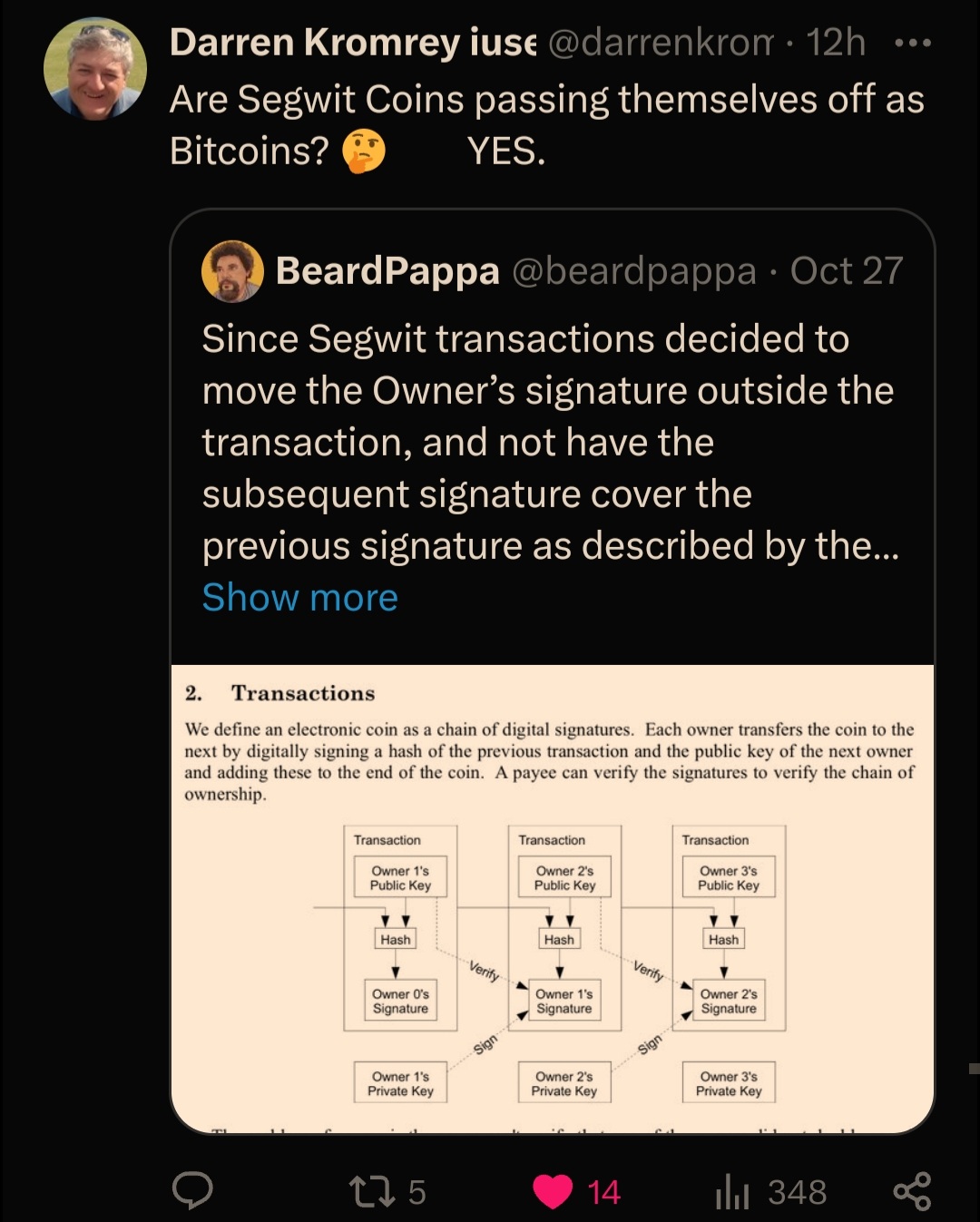This screenshot has height=1222, width=980.
Task: Tap the 348 views count
Action: tap(797, 1192)
